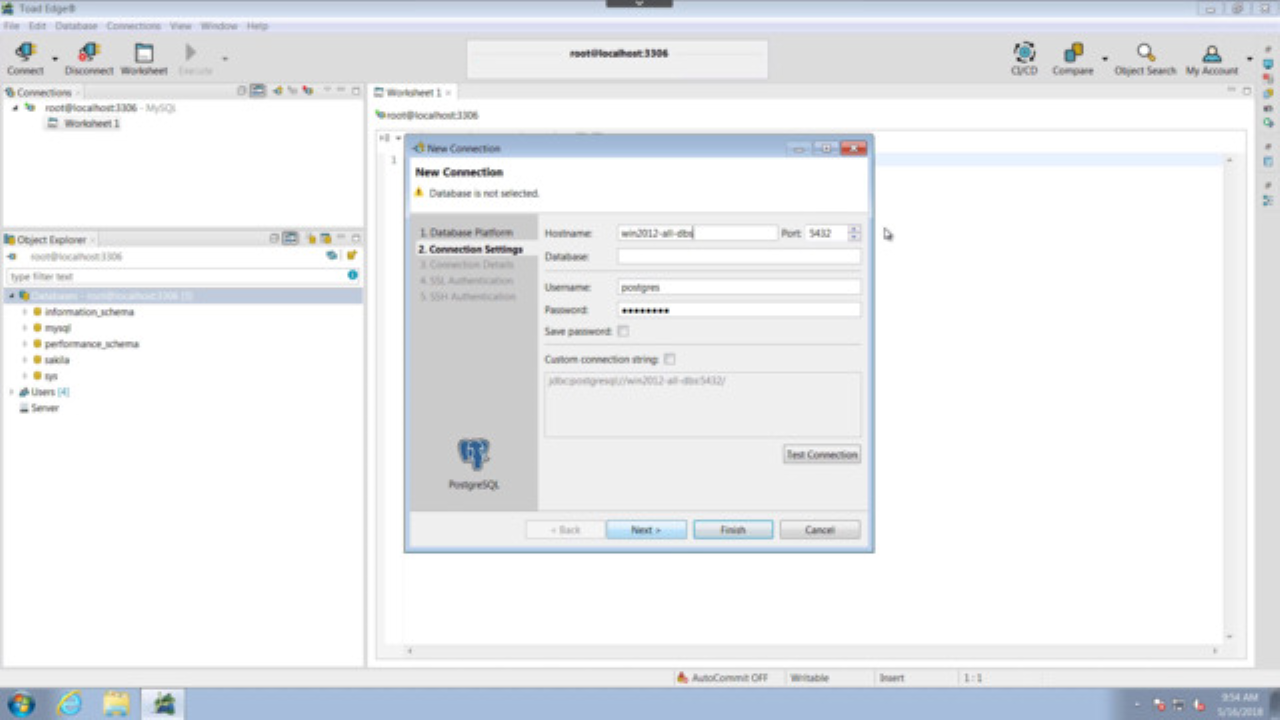Viewport: 1280px width, 720px height.
Task: Click the Connect toolbar icon
Action: 25,59
